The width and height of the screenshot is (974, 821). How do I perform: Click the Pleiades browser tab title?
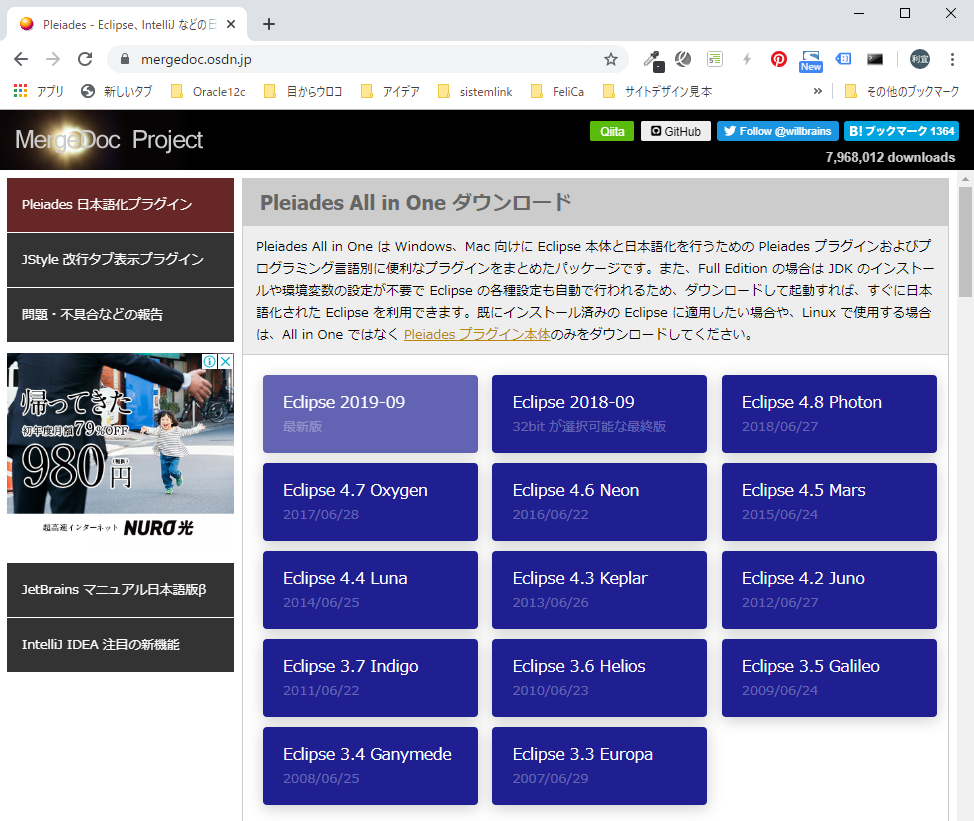click(x=129, y=24)
